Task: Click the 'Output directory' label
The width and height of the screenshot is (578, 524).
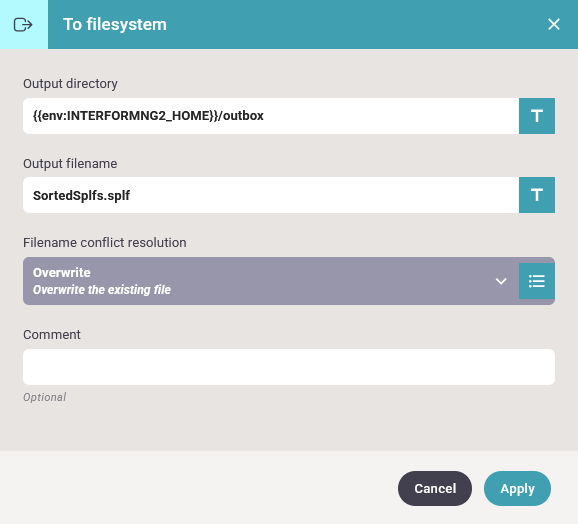Action: pos(70,84)
